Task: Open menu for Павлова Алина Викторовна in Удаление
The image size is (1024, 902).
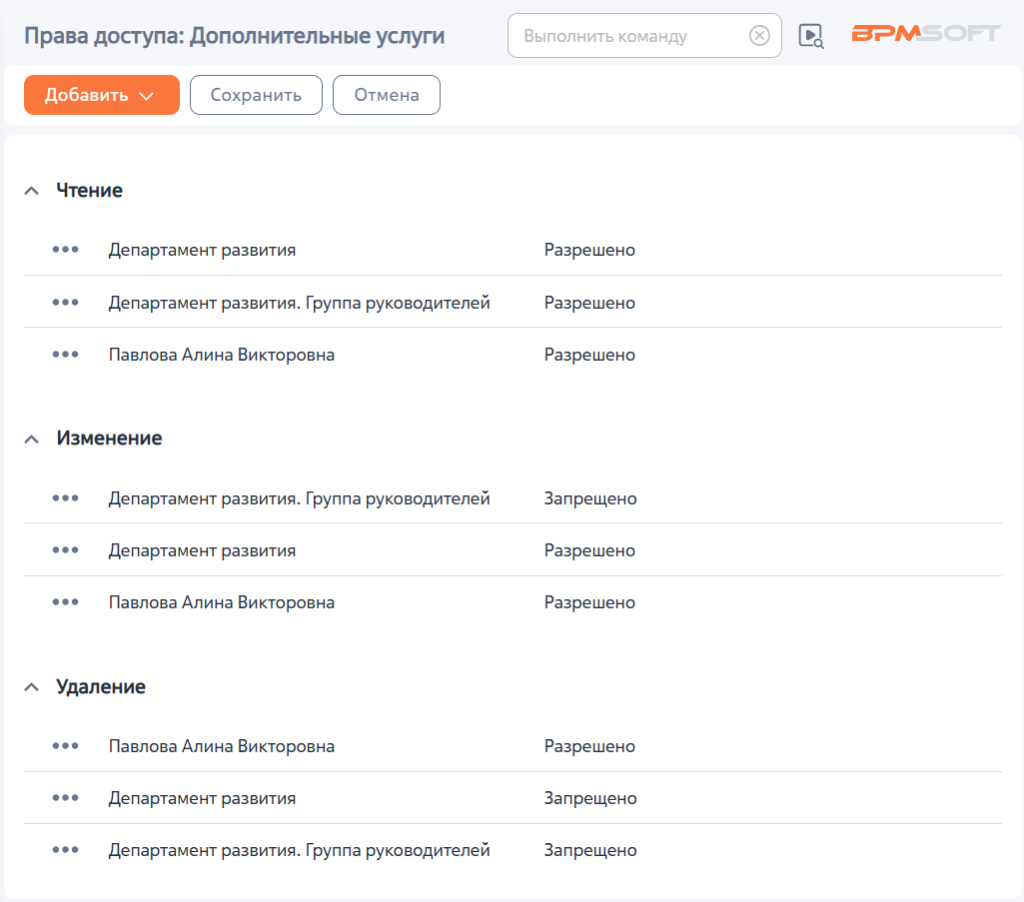Action: point(65,745)
